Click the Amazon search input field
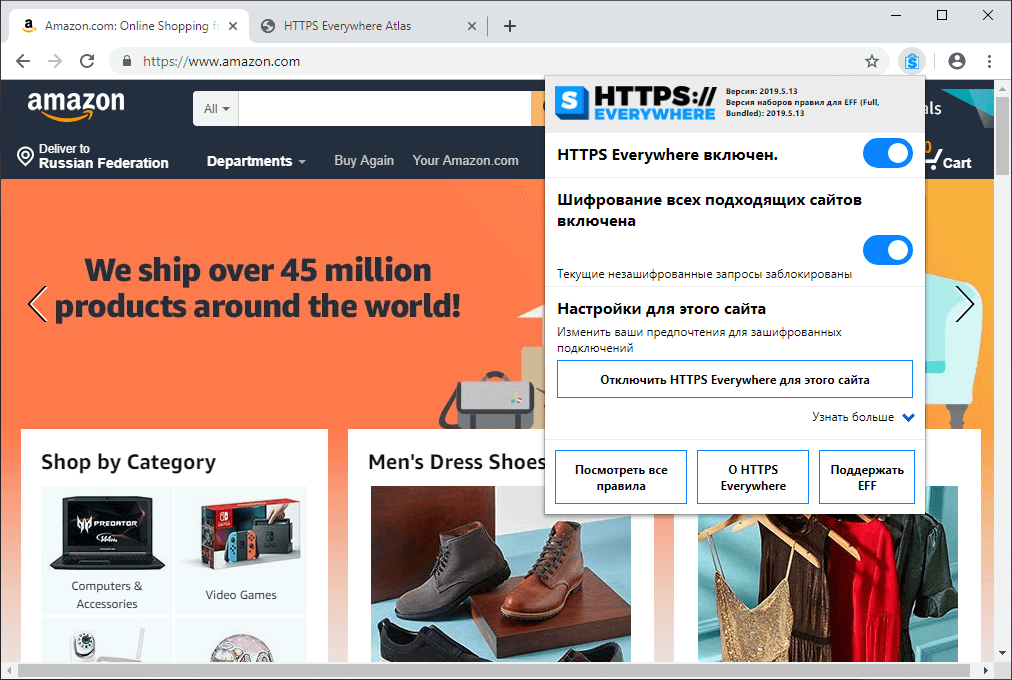Screen dimensions: 1012x680 pyautogui.click(x=385, y=108)
